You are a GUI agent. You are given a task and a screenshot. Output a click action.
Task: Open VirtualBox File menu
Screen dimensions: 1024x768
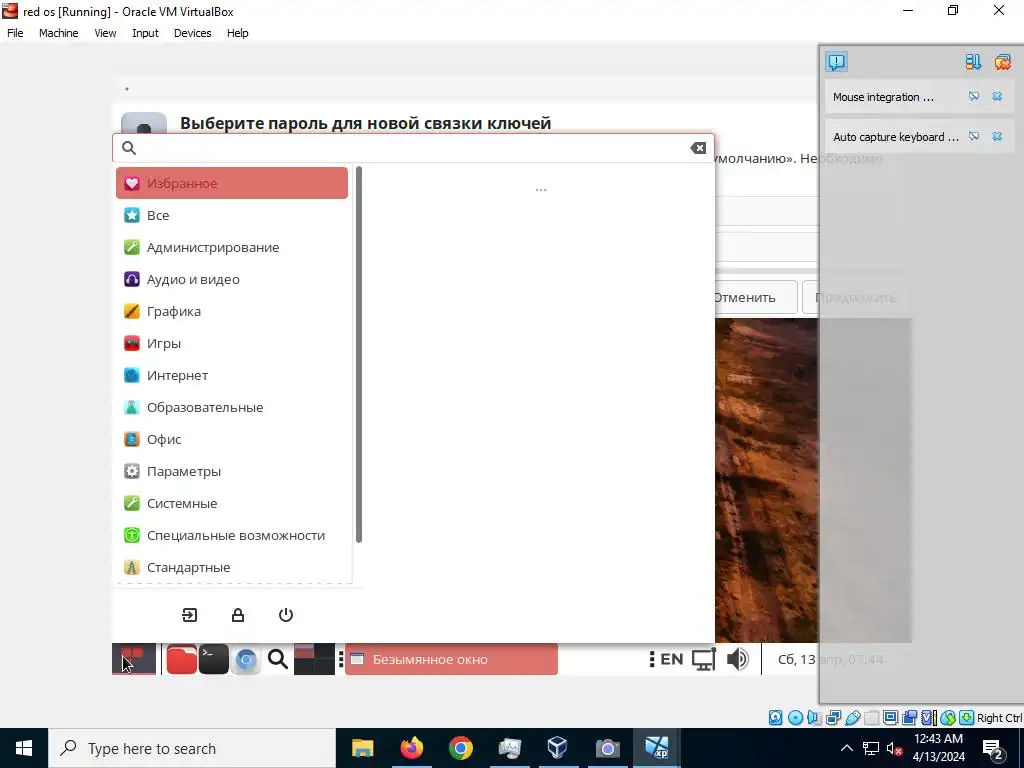pyautogui.click(x=15, y=33)
